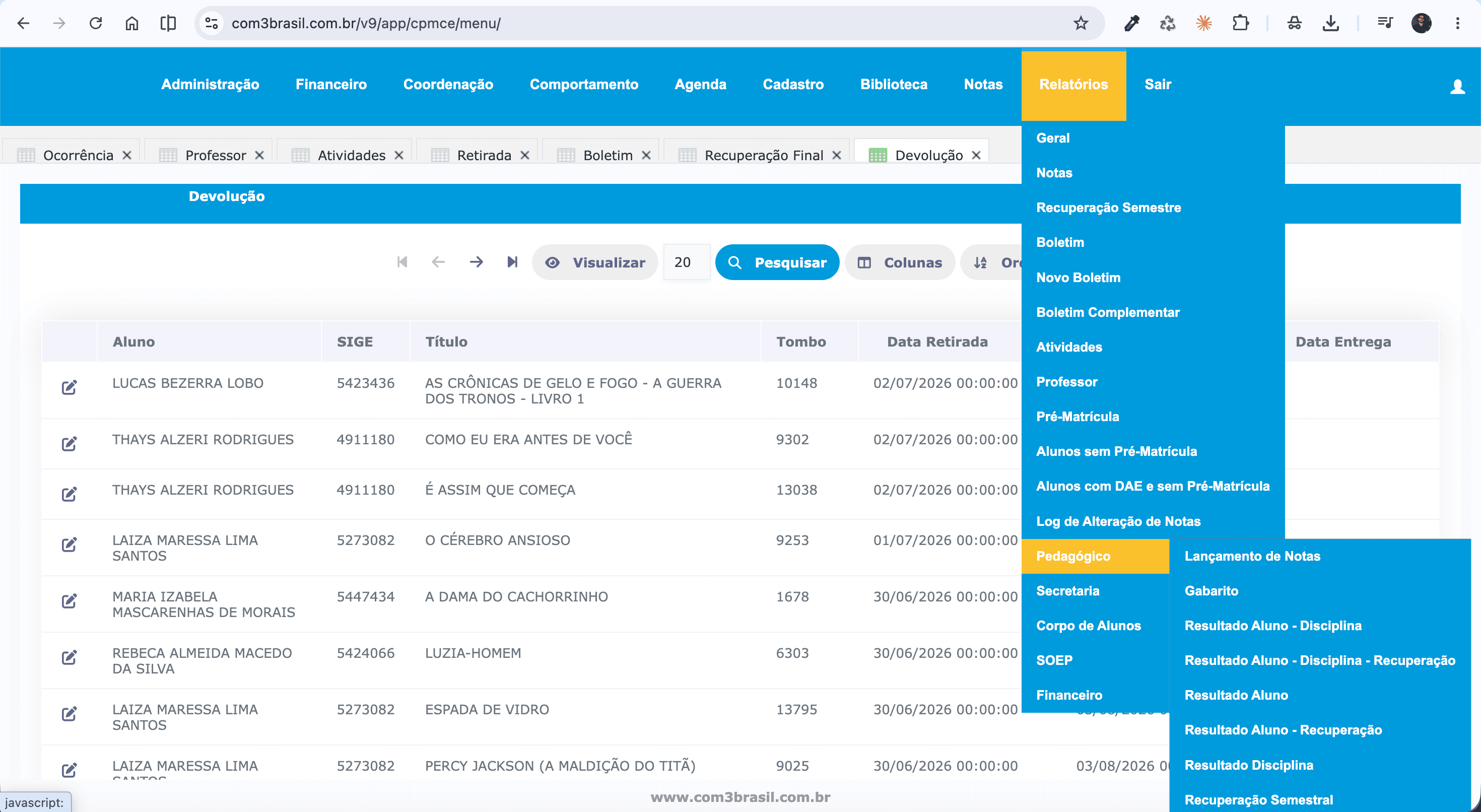1481x812 pixels.
Task: Bookmark this page with the star
Action: coord(1081,23)
